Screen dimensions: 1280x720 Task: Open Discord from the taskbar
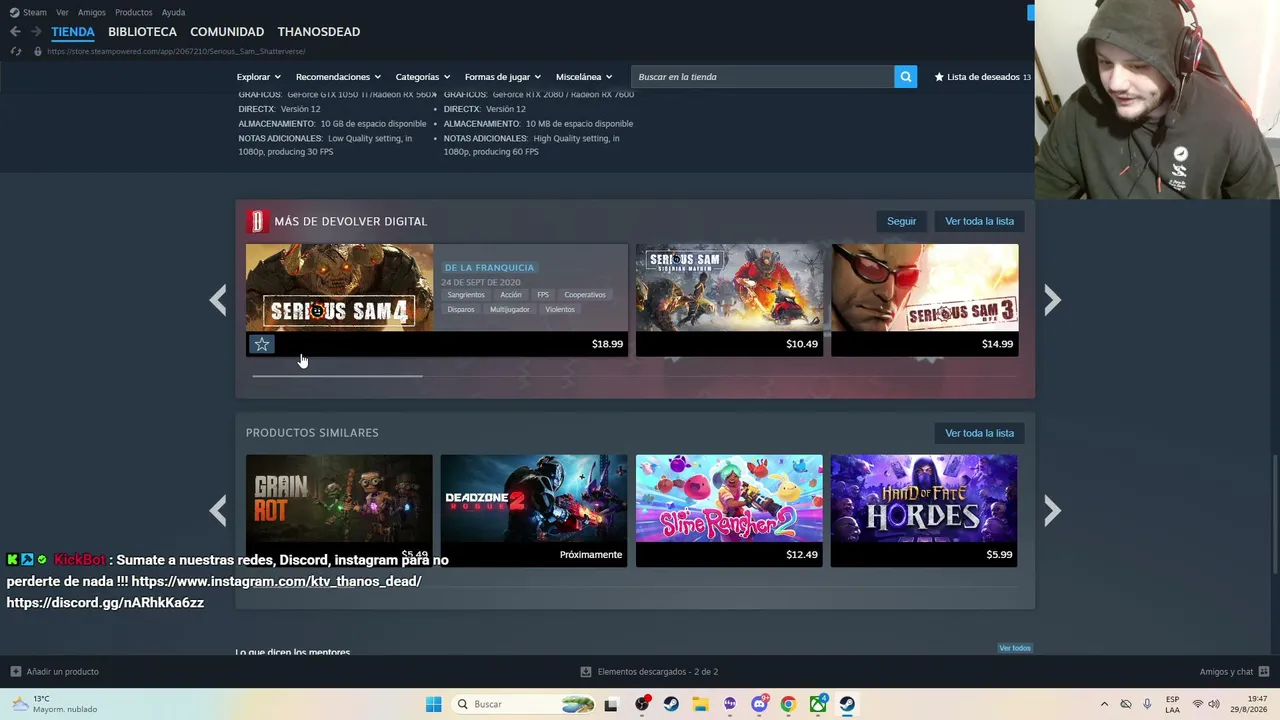759,704
